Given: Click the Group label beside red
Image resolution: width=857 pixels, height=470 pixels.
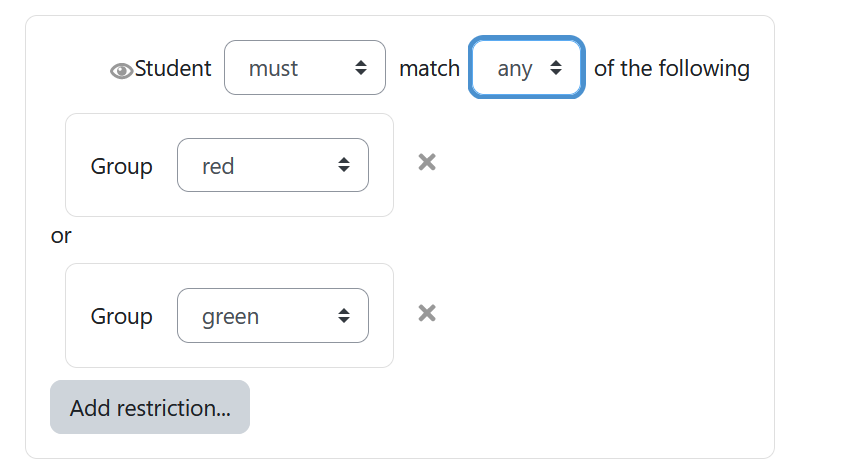Looking at the screenshot, I should point(121,166).
